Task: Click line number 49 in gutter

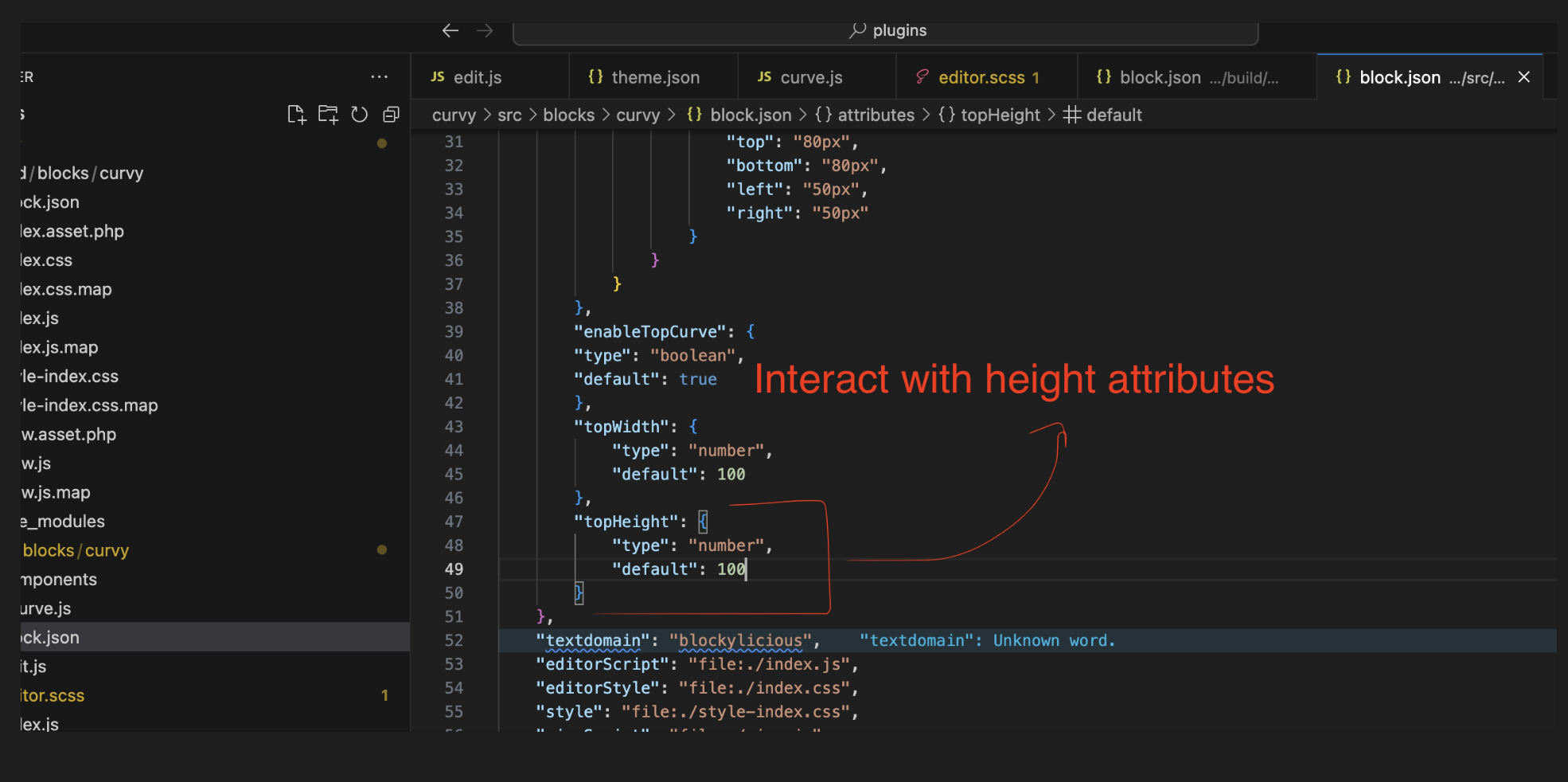Action: click(454, 569)
